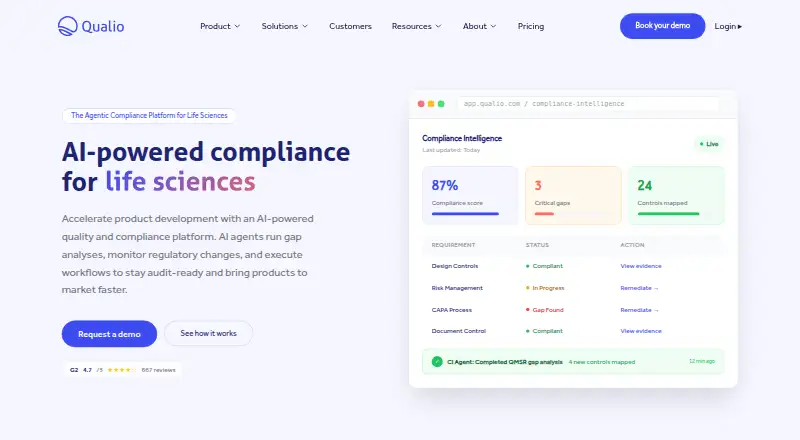
Task: Open the Login link
Action: (x=728, y=26)
